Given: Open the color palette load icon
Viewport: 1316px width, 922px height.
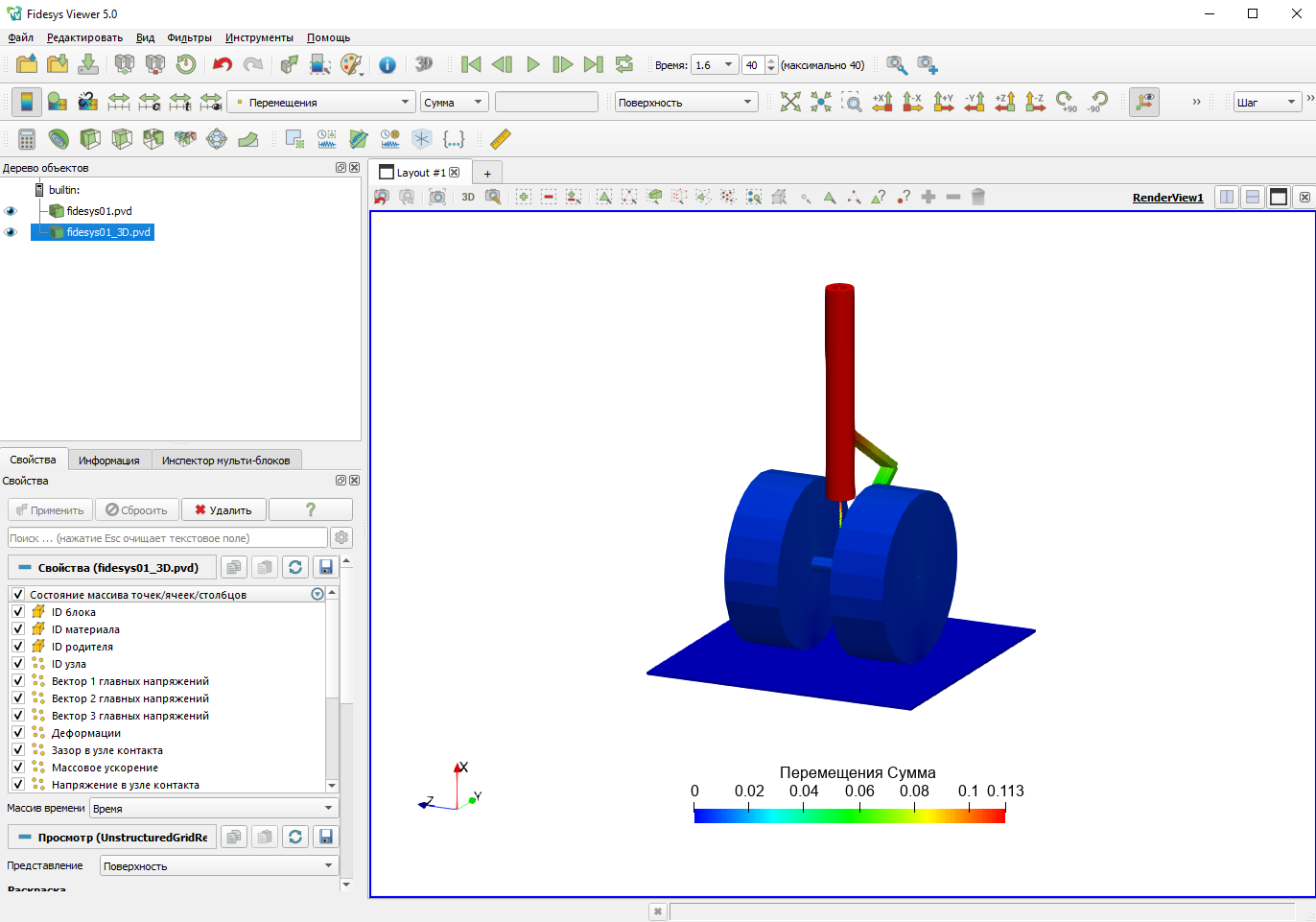Looking at the screenshot, I should [x=352, y=64].
